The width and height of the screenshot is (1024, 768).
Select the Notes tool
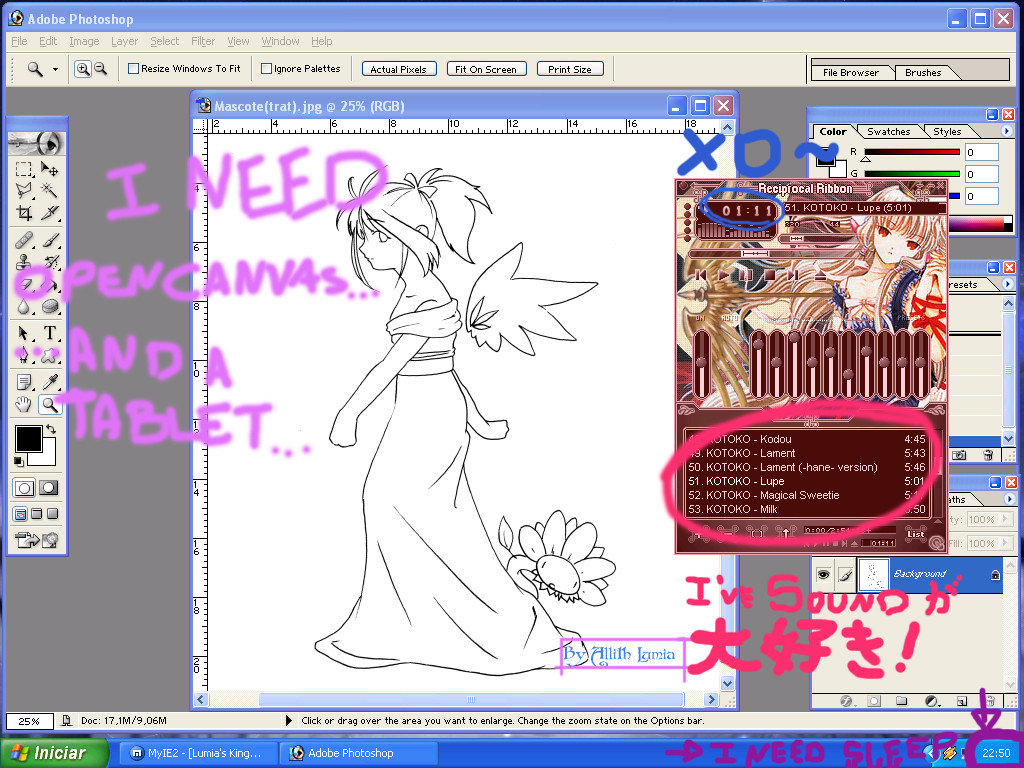(x=24, y=382)
